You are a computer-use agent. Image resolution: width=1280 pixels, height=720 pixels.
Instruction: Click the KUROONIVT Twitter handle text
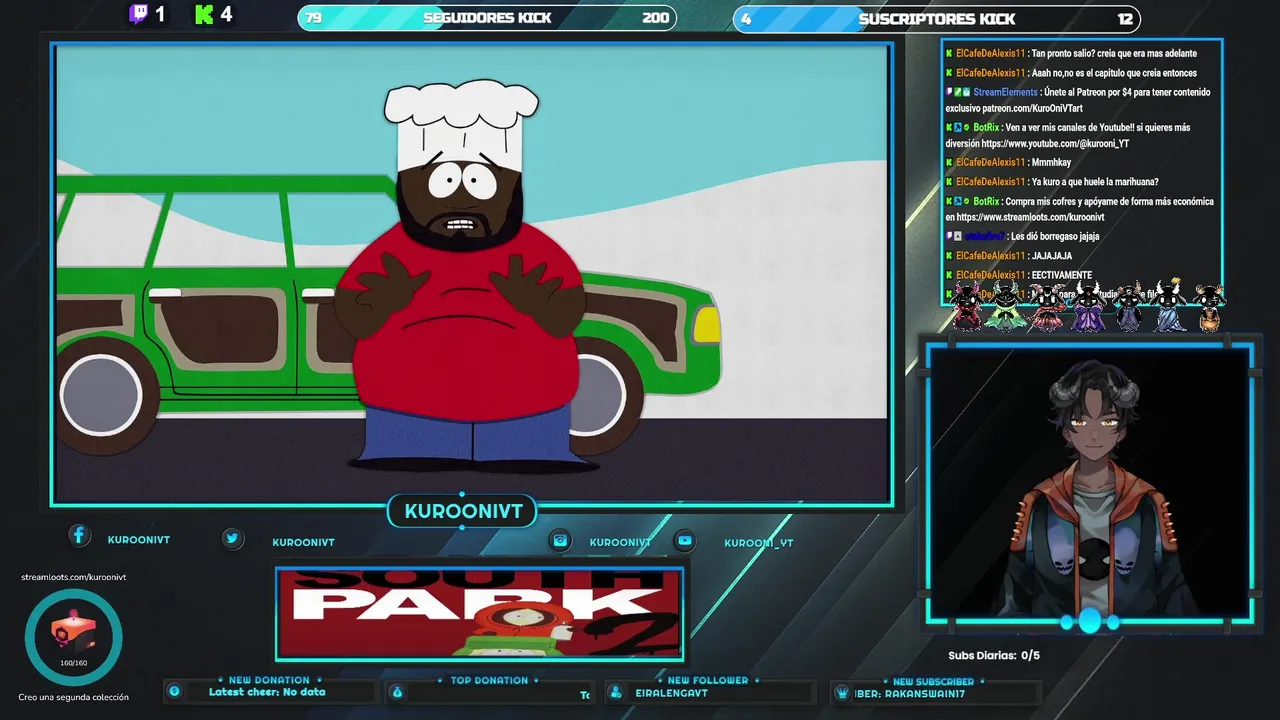pos(303,542)
